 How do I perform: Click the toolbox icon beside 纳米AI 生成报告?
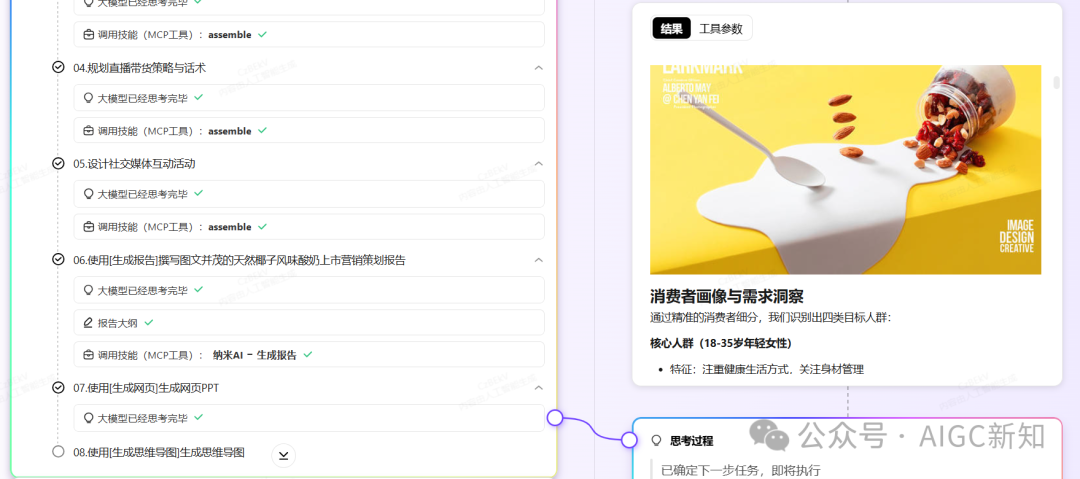(x=88, y=355)
